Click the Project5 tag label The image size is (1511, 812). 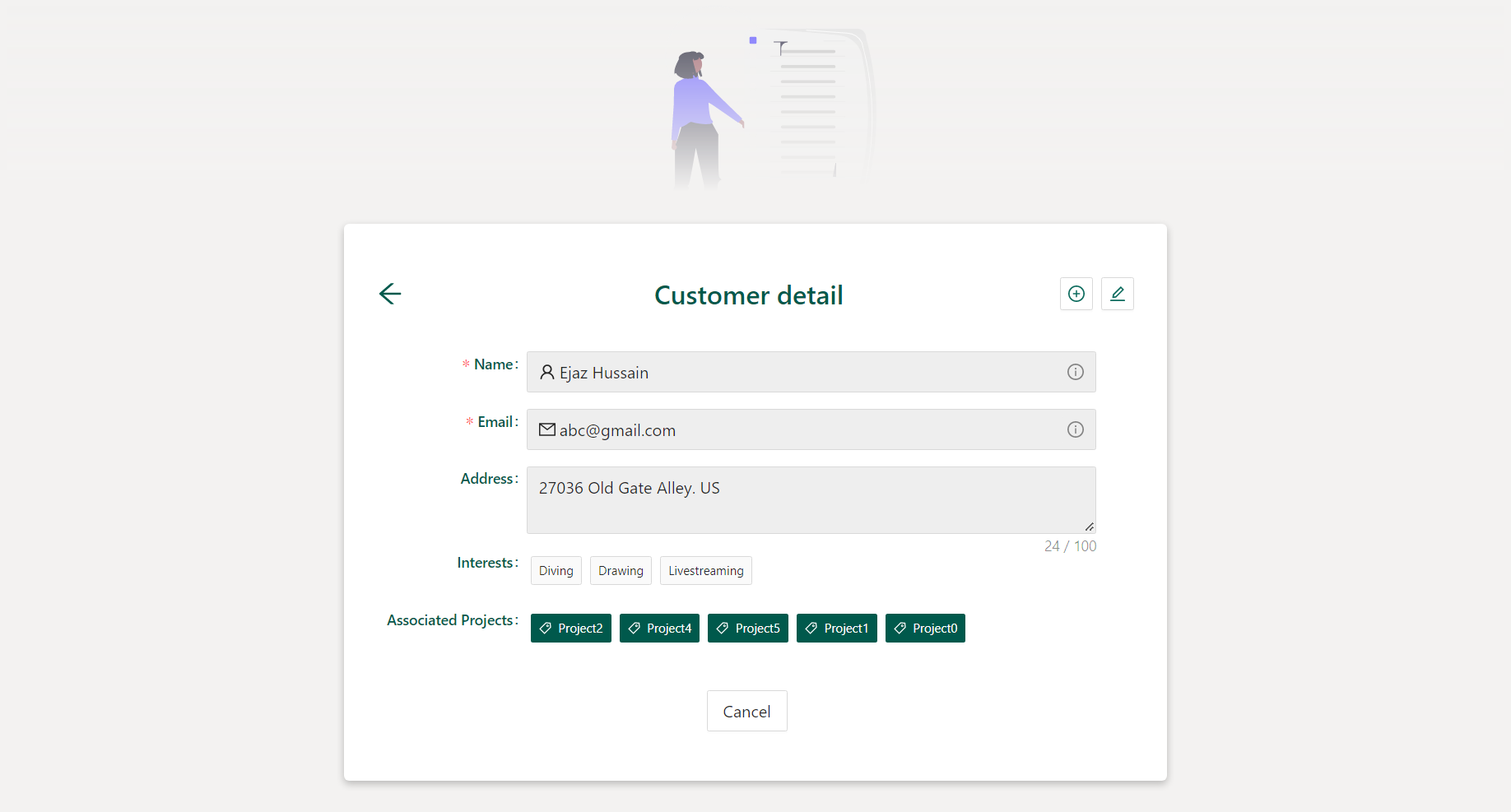tap(758, 629)
